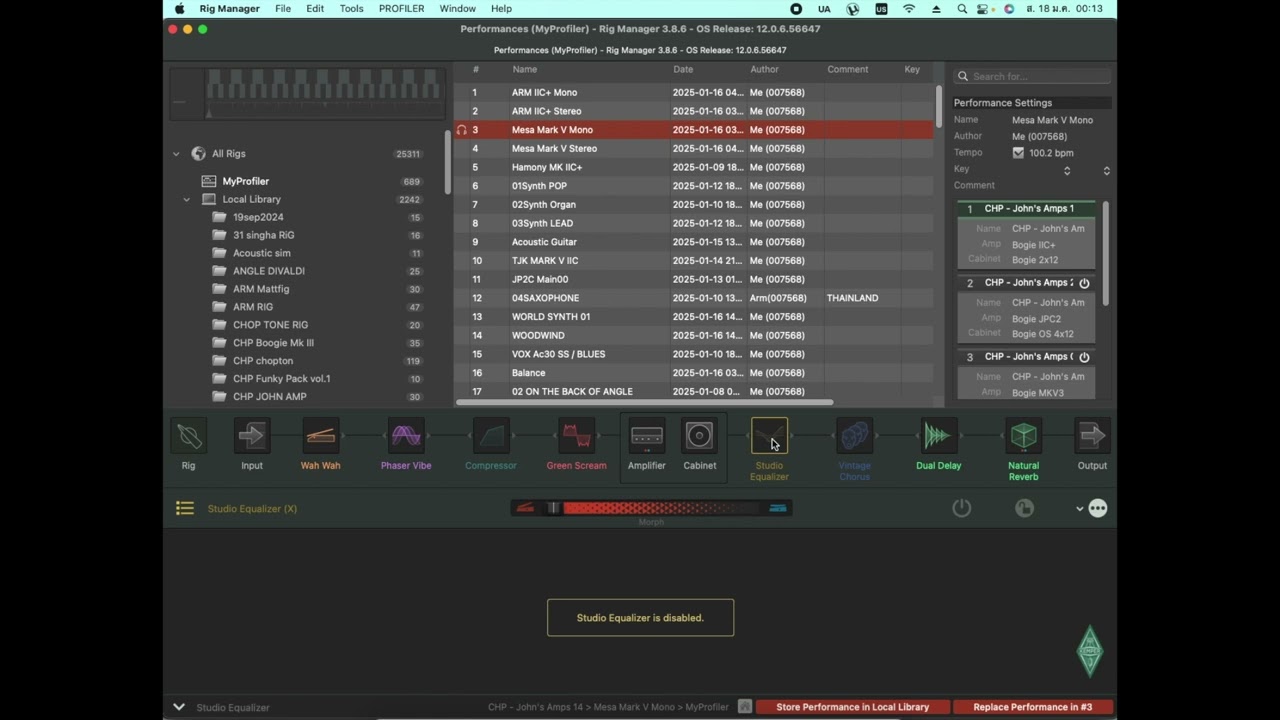Click the horizontal scrollbar under performance list

pyautogui.click(x=645, y=402)
